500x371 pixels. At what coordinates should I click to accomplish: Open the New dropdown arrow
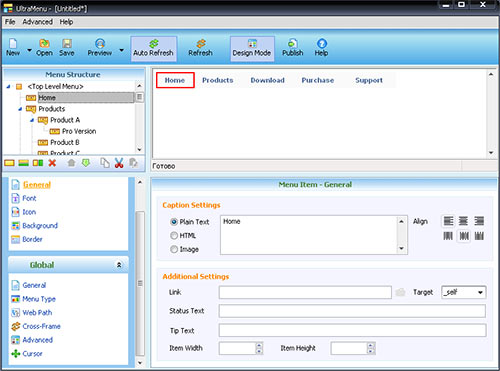(29, 50)
